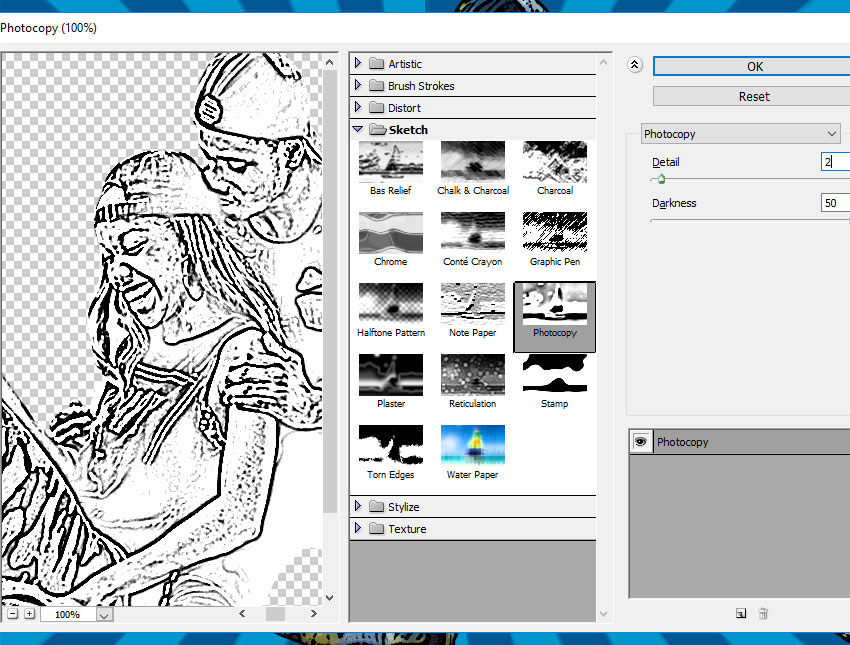This screenshot has width=850, height=645.
Task: Click the delete effect layer trash icon
Action: 763,613
